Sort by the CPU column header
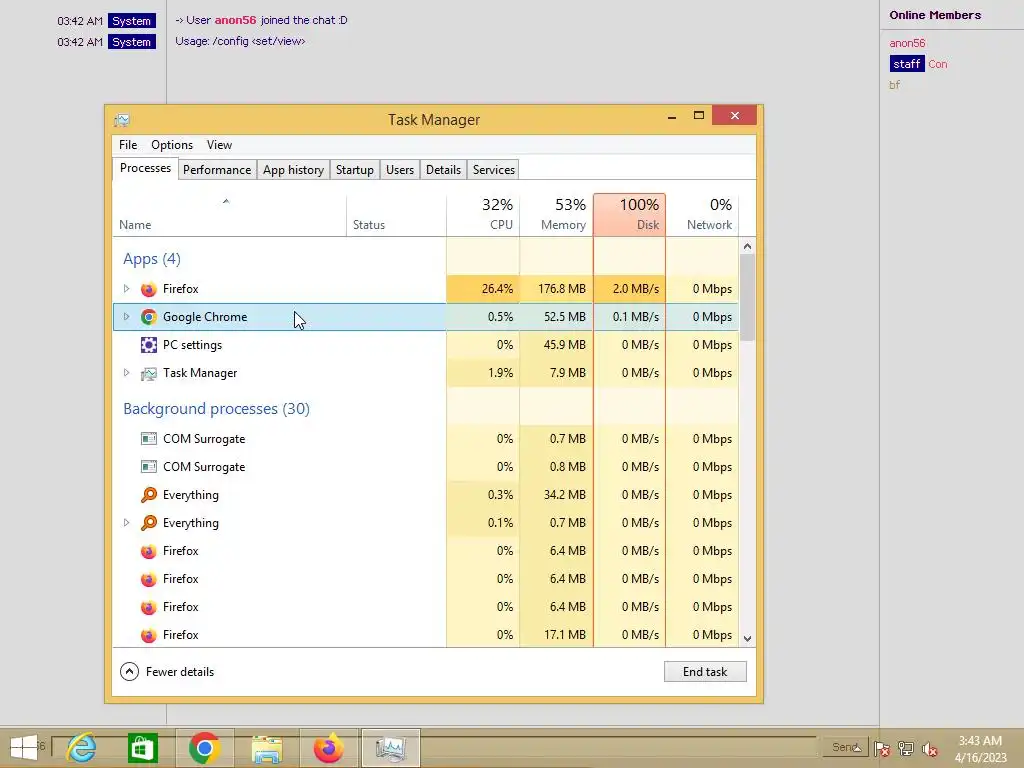Image resolution: width=1024 pixels, height=768 pixels. point(483,216)
